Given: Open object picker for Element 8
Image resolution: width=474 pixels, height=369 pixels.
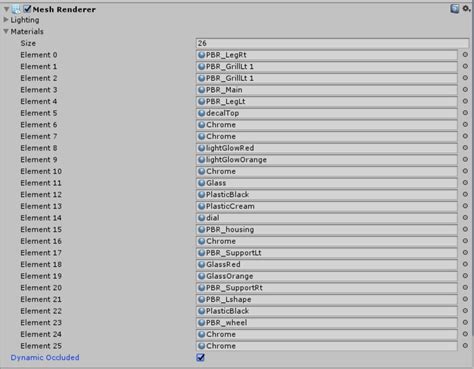Looking at the screenshot, I should [x=465, y=148].
